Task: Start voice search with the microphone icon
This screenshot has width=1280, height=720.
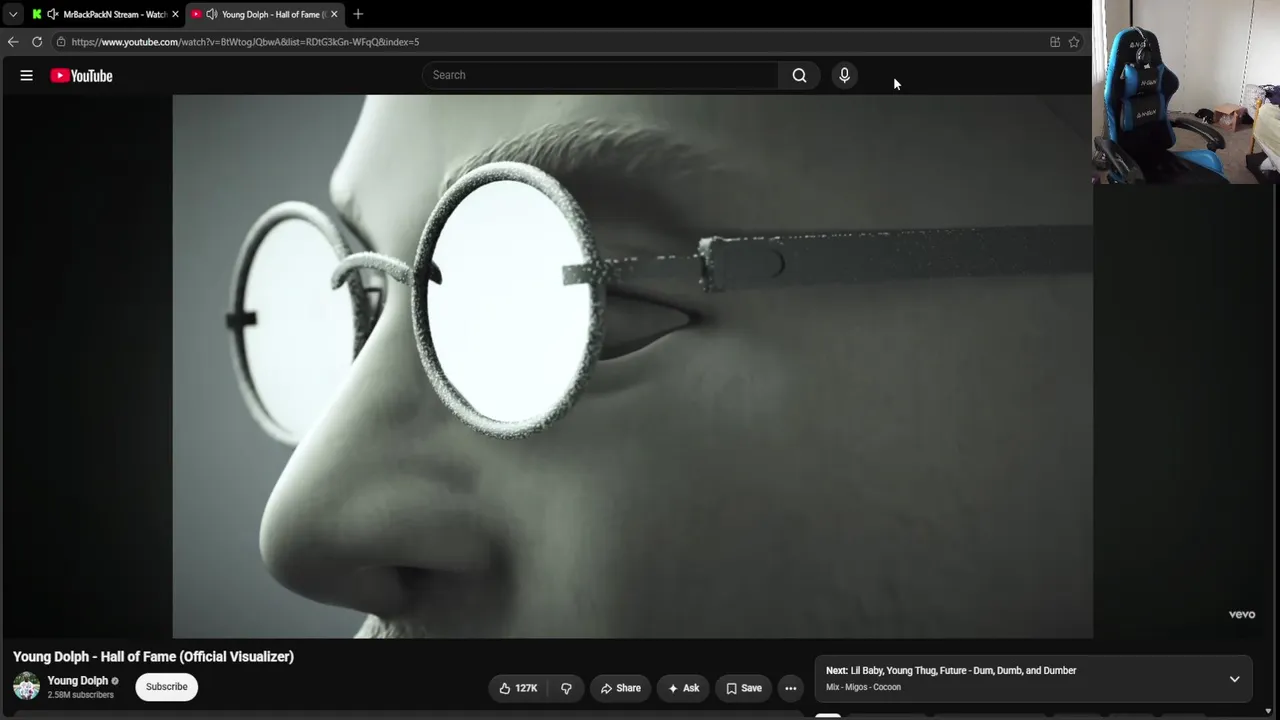Action: tap(844, 75)
